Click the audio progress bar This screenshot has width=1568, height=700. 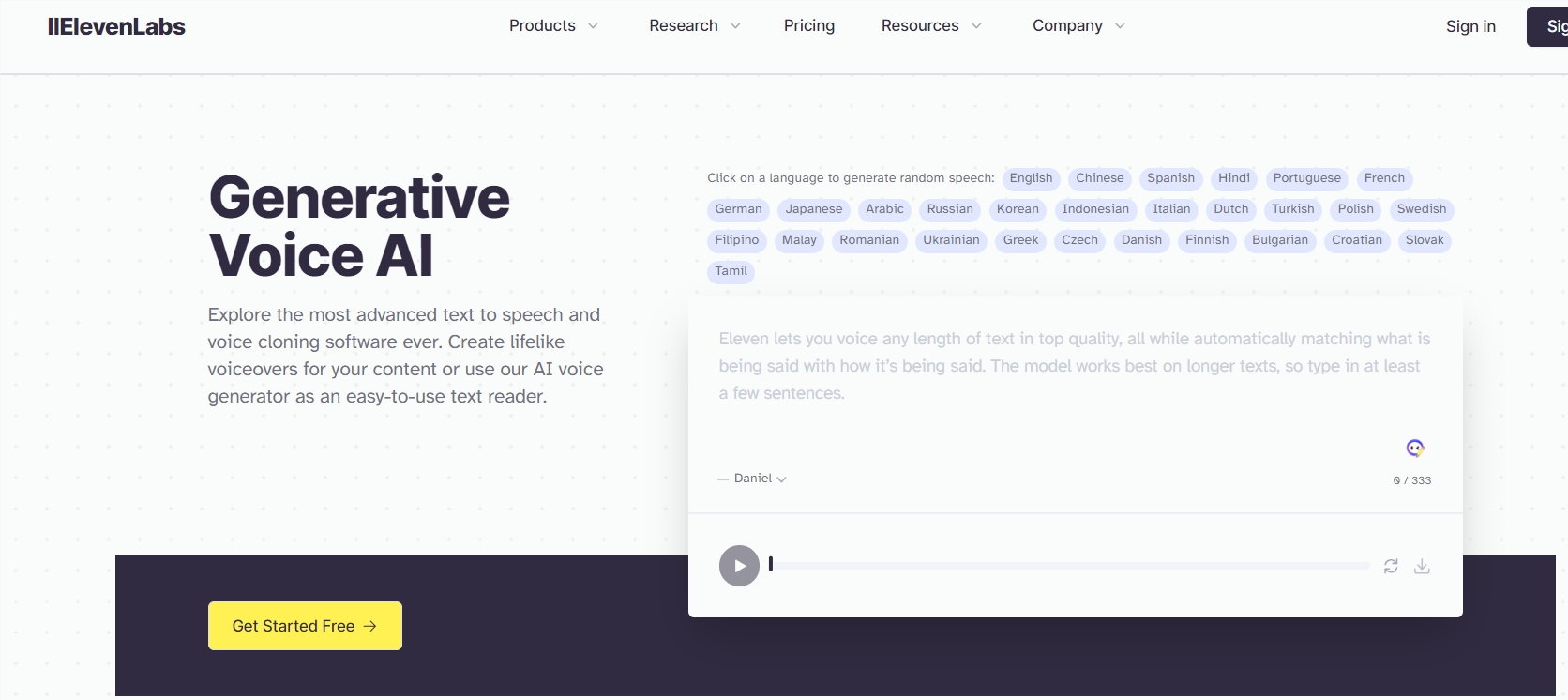point(1069,566)
